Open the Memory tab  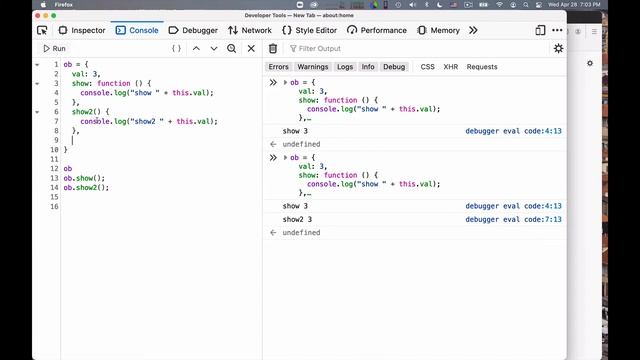pos(438,30)
